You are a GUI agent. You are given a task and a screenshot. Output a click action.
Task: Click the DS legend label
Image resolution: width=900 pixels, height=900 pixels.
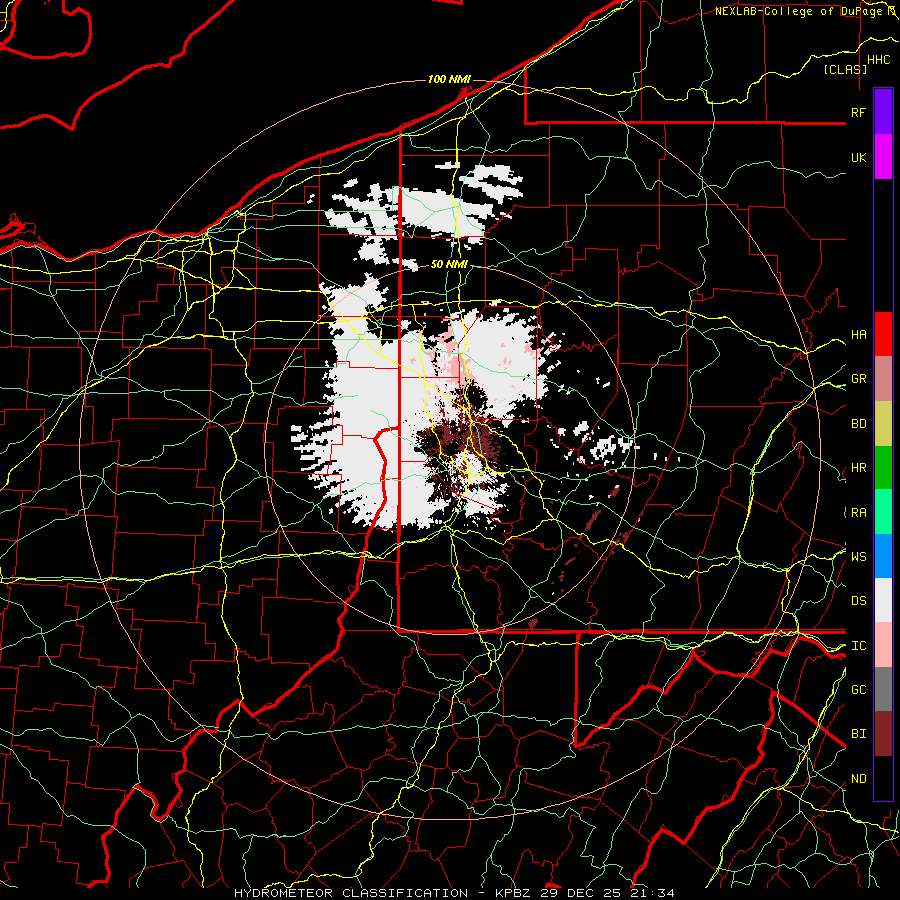pos(859,601)
